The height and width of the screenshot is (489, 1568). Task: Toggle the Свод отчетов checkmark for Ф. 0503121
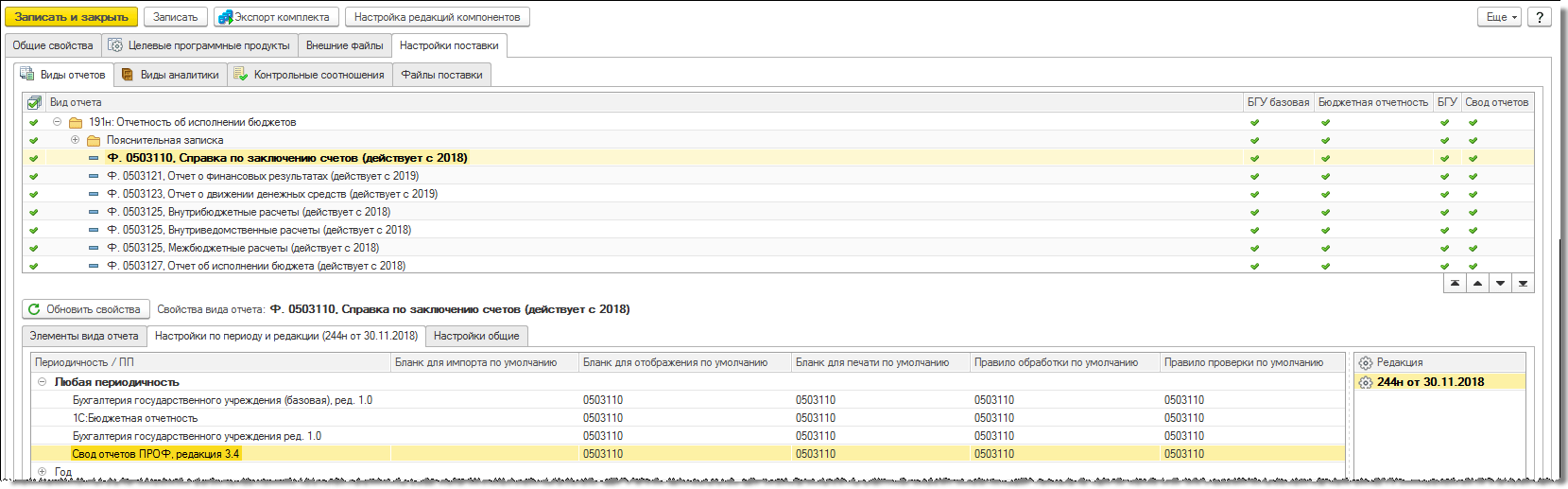(x=1473, y=176)
